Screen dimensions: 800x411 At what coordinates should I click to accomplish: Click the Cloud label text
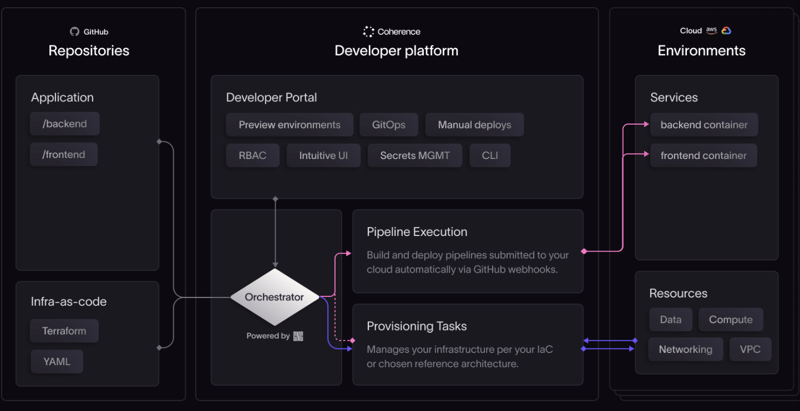[691, 31]
